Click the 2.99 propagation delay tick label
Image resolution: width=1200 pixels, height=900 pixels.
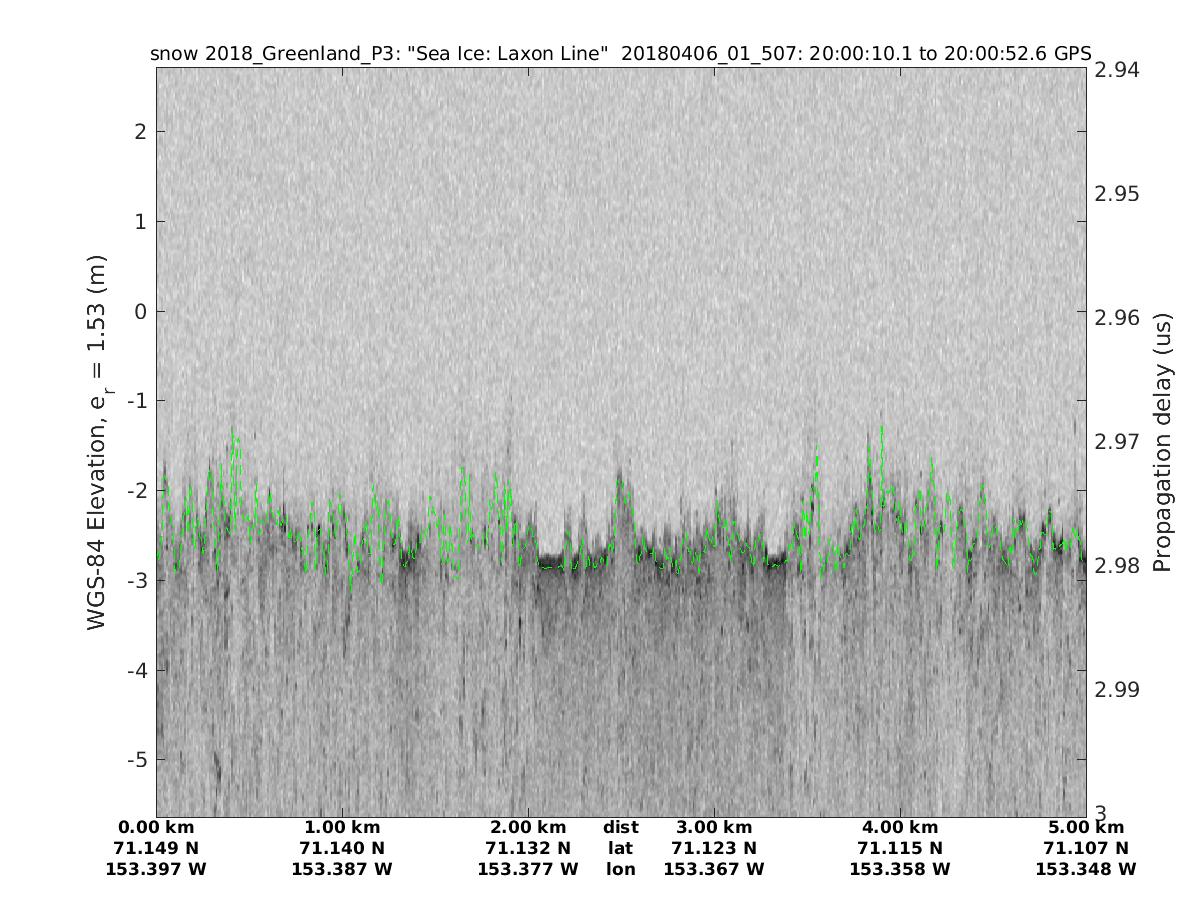1117,690
